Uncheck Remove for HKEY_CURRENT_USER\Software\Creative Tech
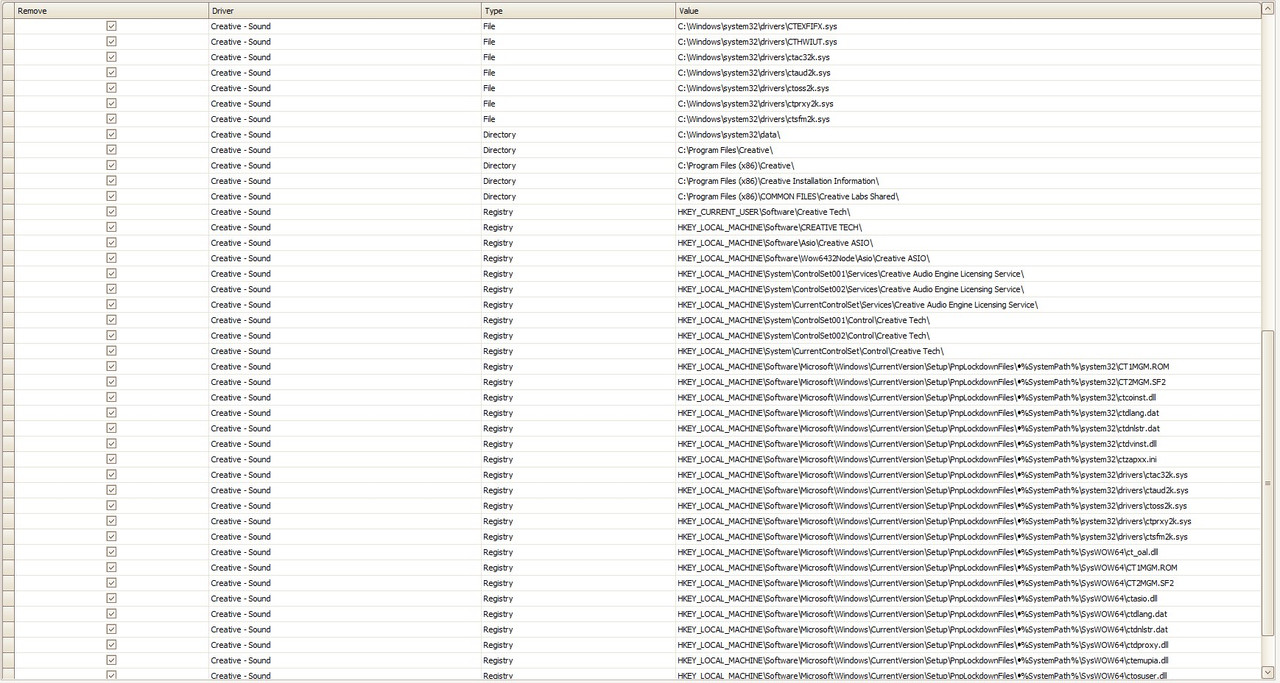1280x683 pixels. coord(111,212)
